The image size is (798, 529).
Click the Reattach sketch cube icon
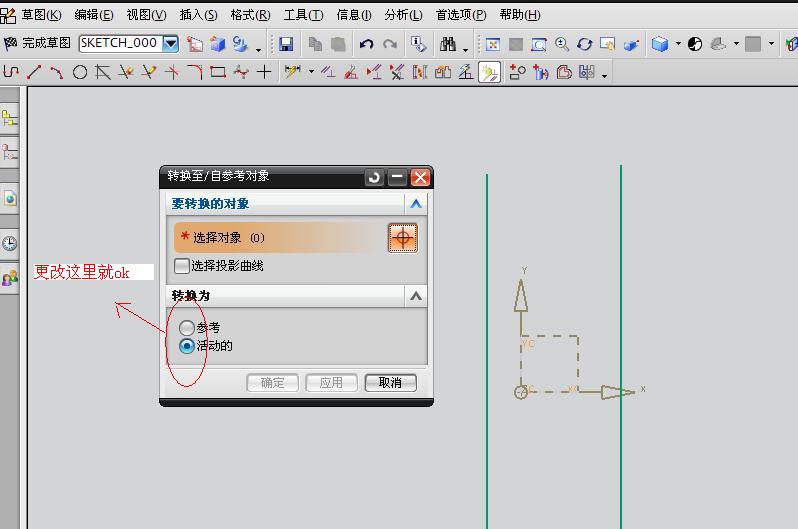[218, 44]
